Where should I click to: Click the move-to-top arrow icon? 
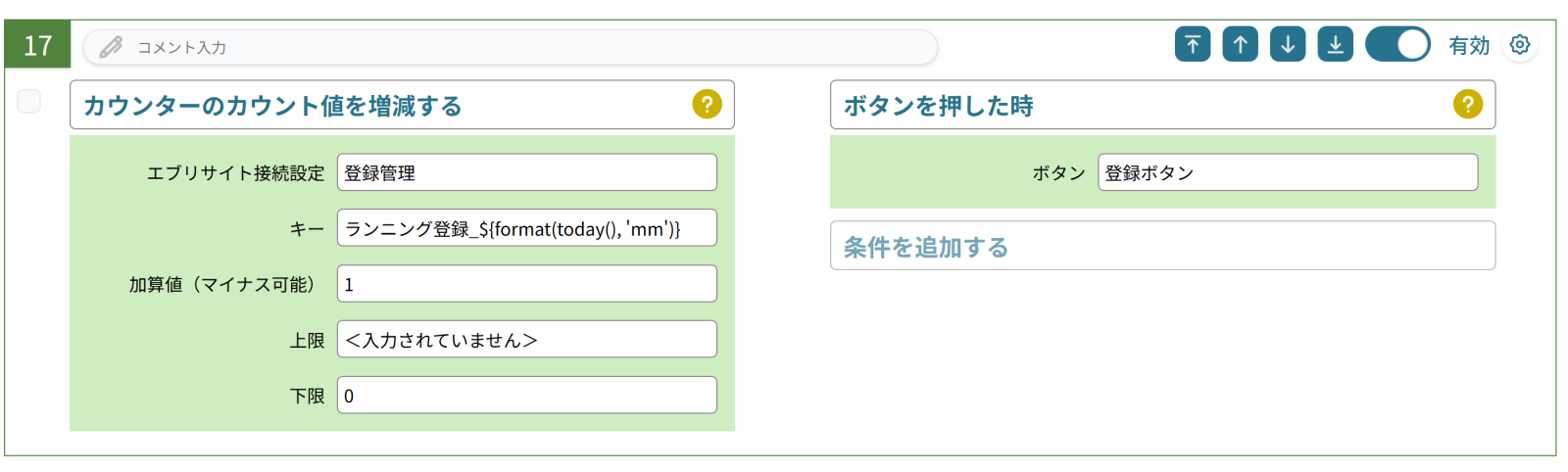[1193, 45]
